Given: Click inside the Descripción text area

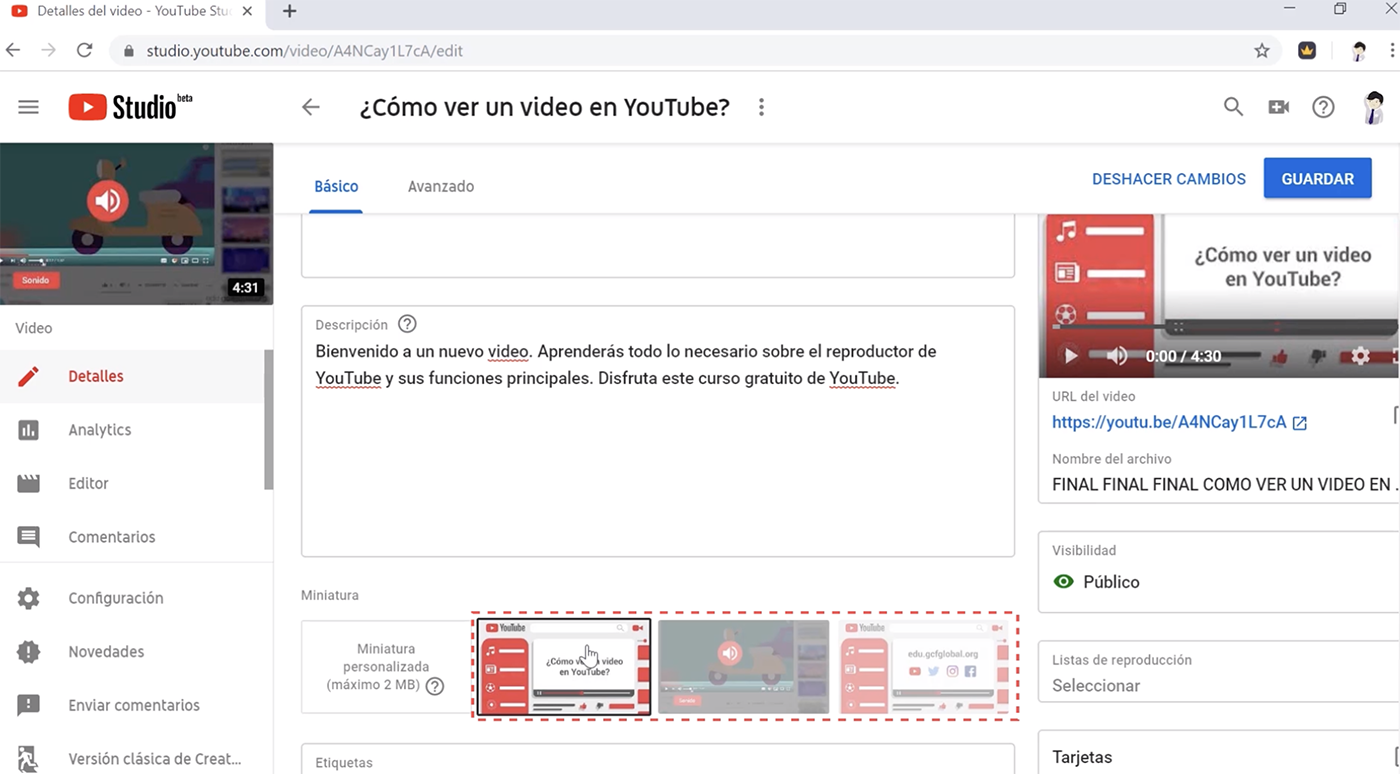Looking at the screenshot, I should [658, 431].
